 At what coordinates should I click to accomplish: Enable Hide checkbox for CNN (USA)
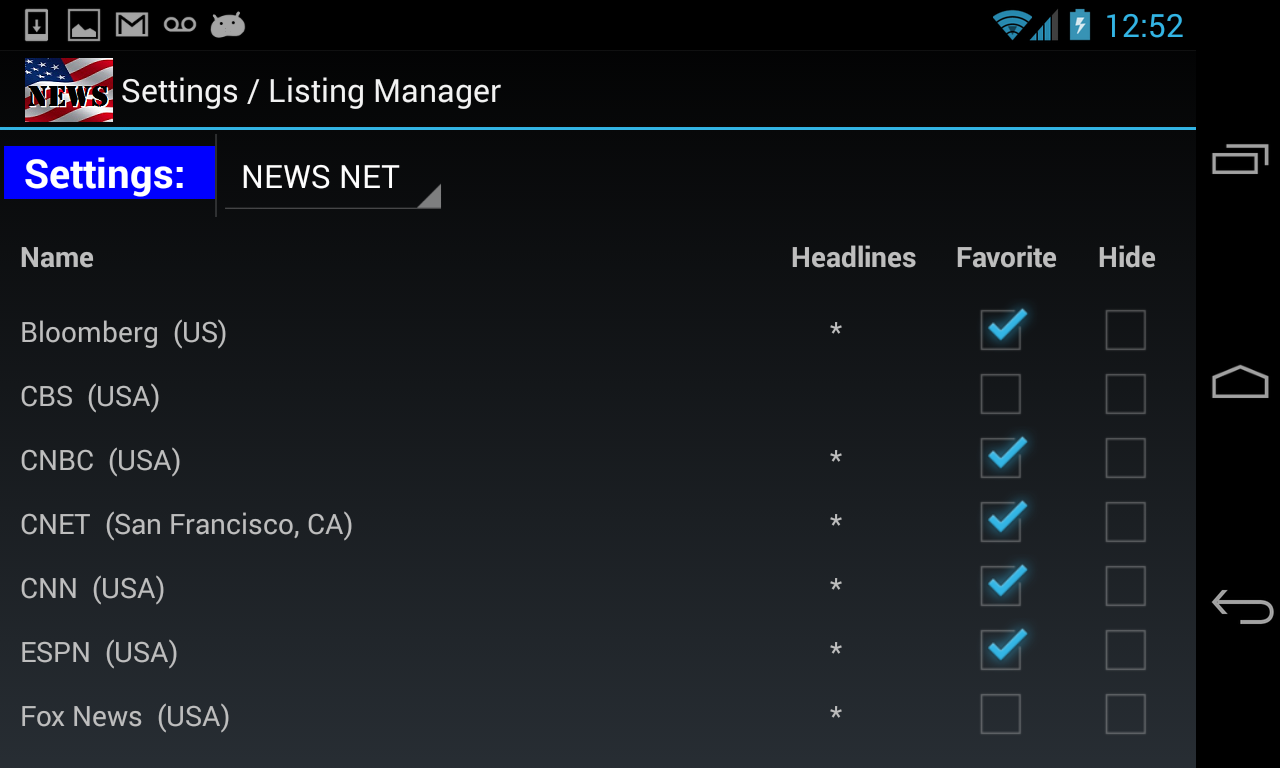click(x=1125, y=586)
